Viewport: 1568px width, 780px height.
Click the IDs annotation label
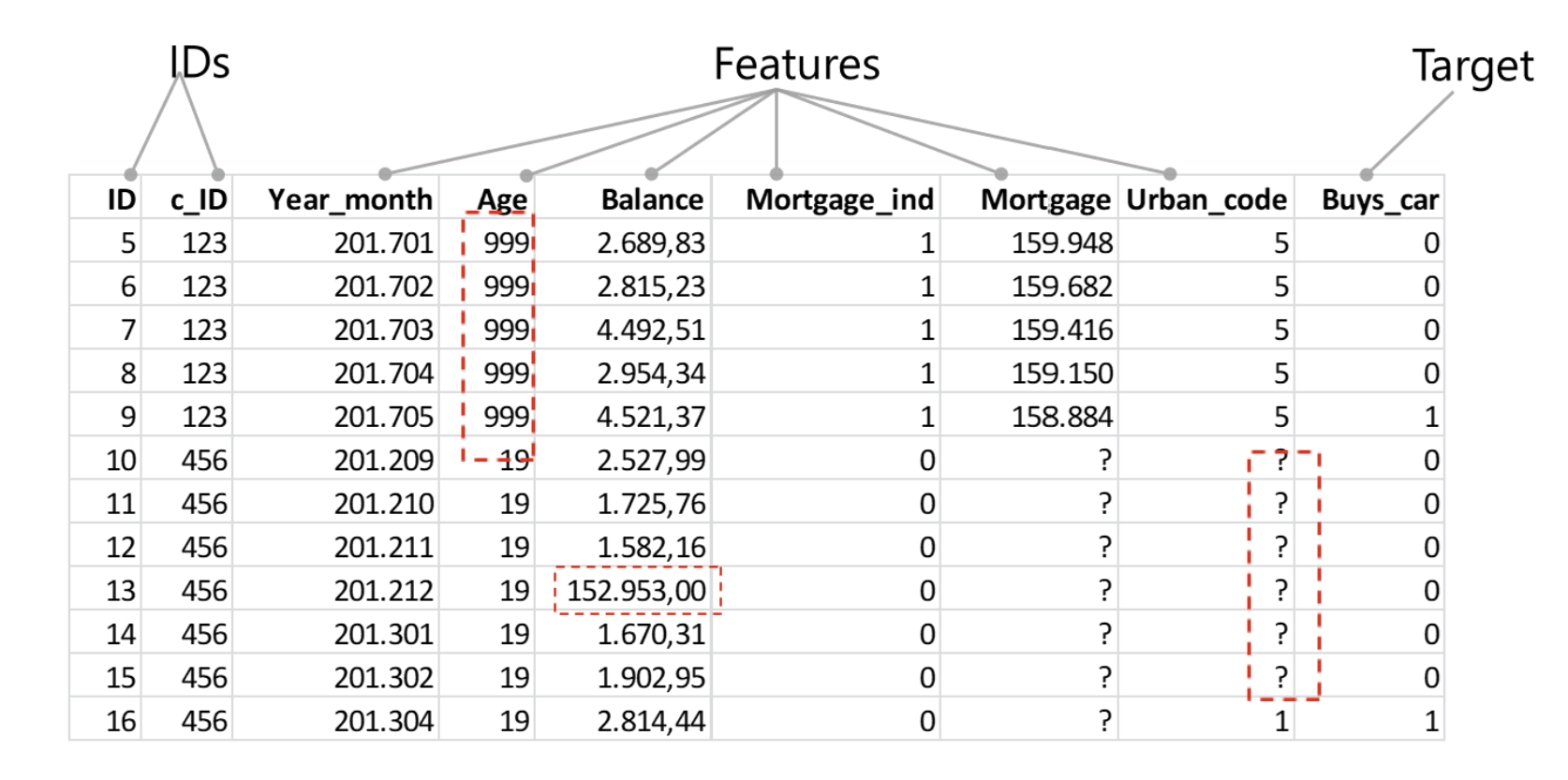tap(200, 63)
